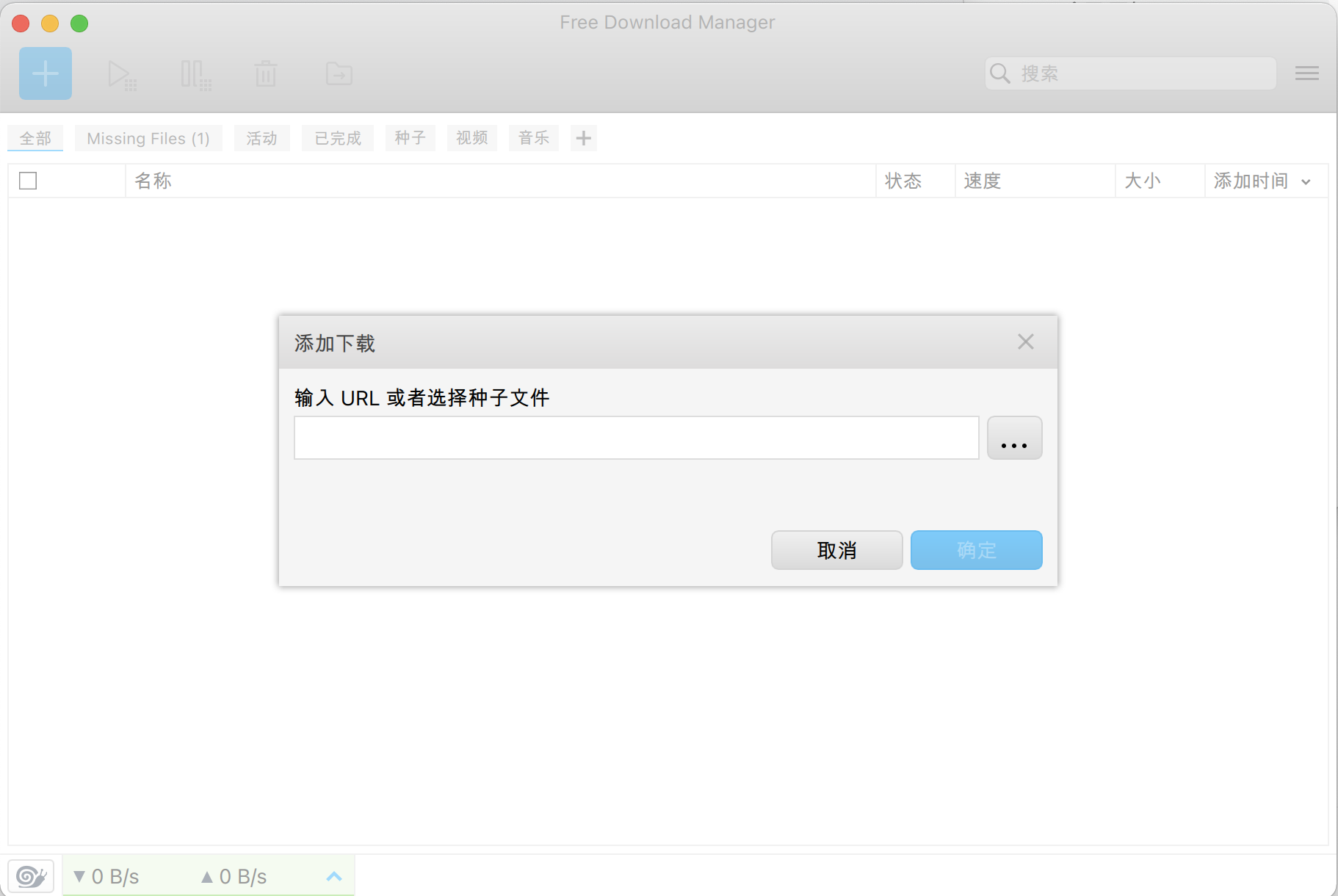Browse for torrent file with ... button
1338x896 pixels.
1015,438
